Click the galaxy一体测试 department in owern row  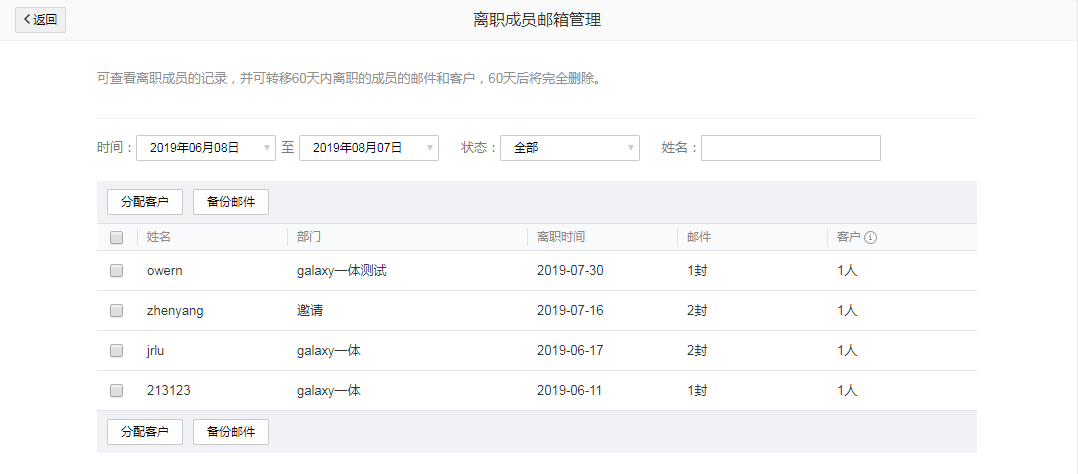coord(341,271)
